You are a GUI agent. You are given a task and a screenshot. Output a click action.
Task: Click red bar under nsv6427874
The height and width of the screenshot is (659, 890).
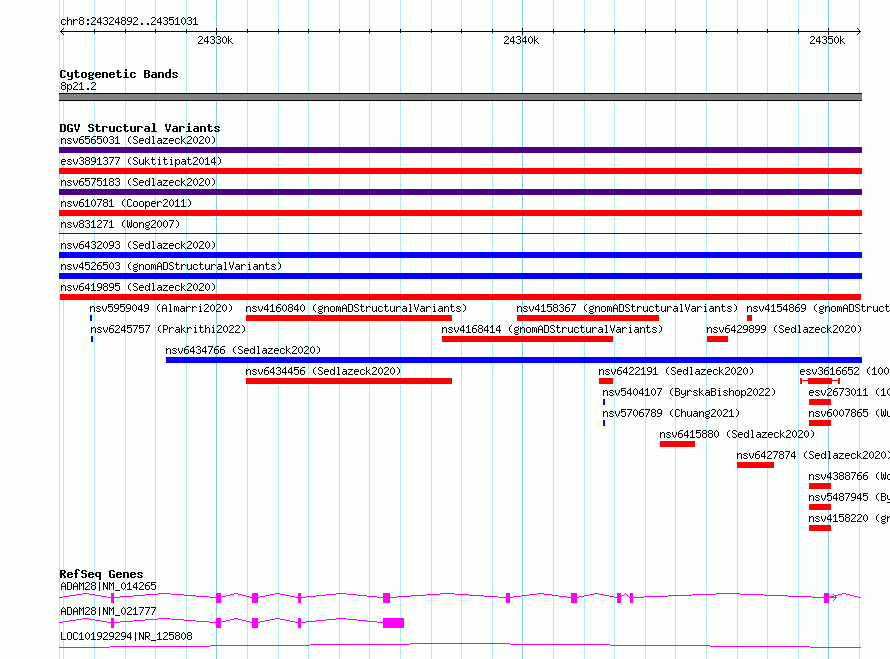tap(755, 465)
